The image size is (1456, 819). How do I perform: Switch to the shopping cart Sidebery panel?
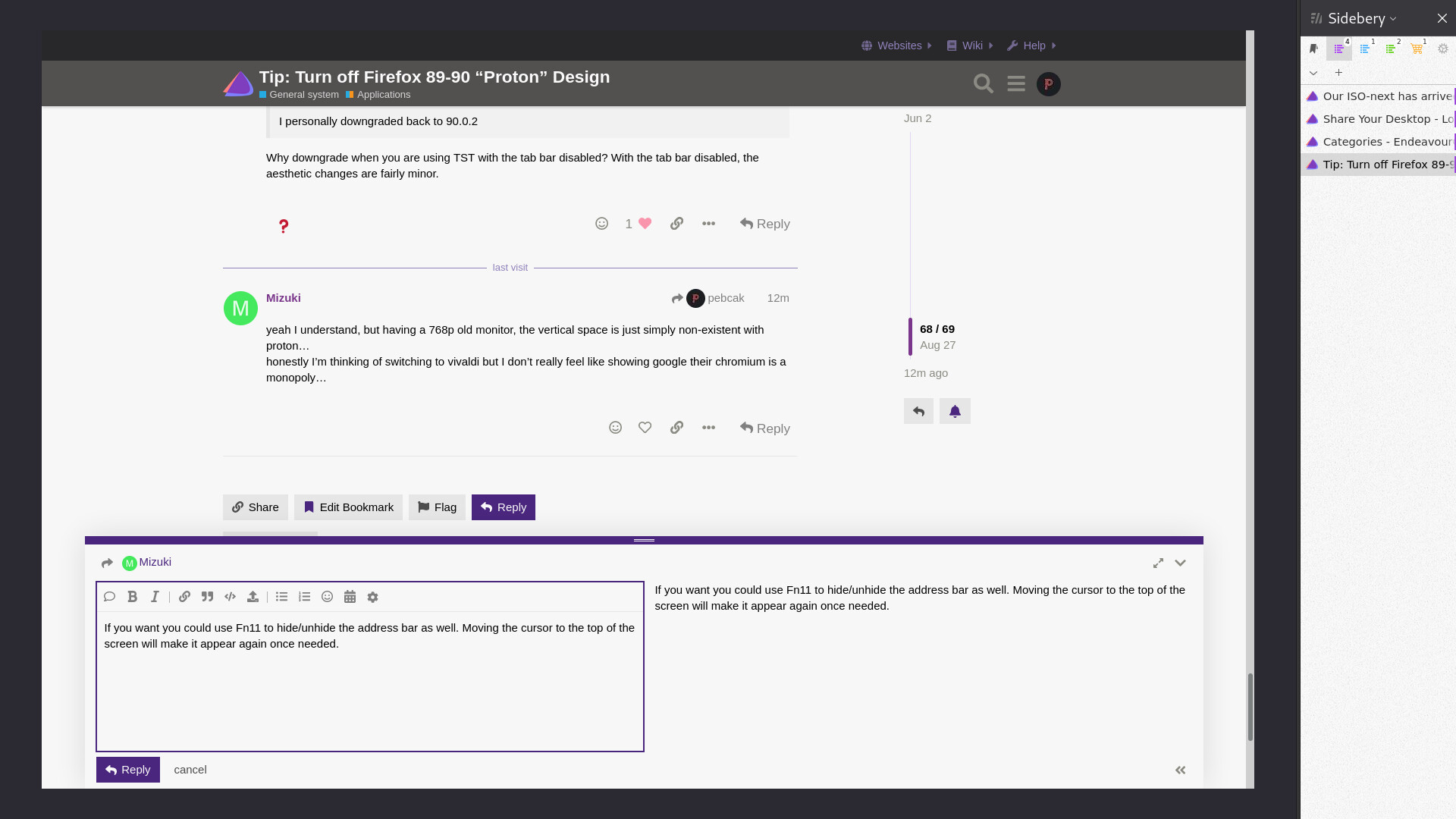[x=1417, y=49]
